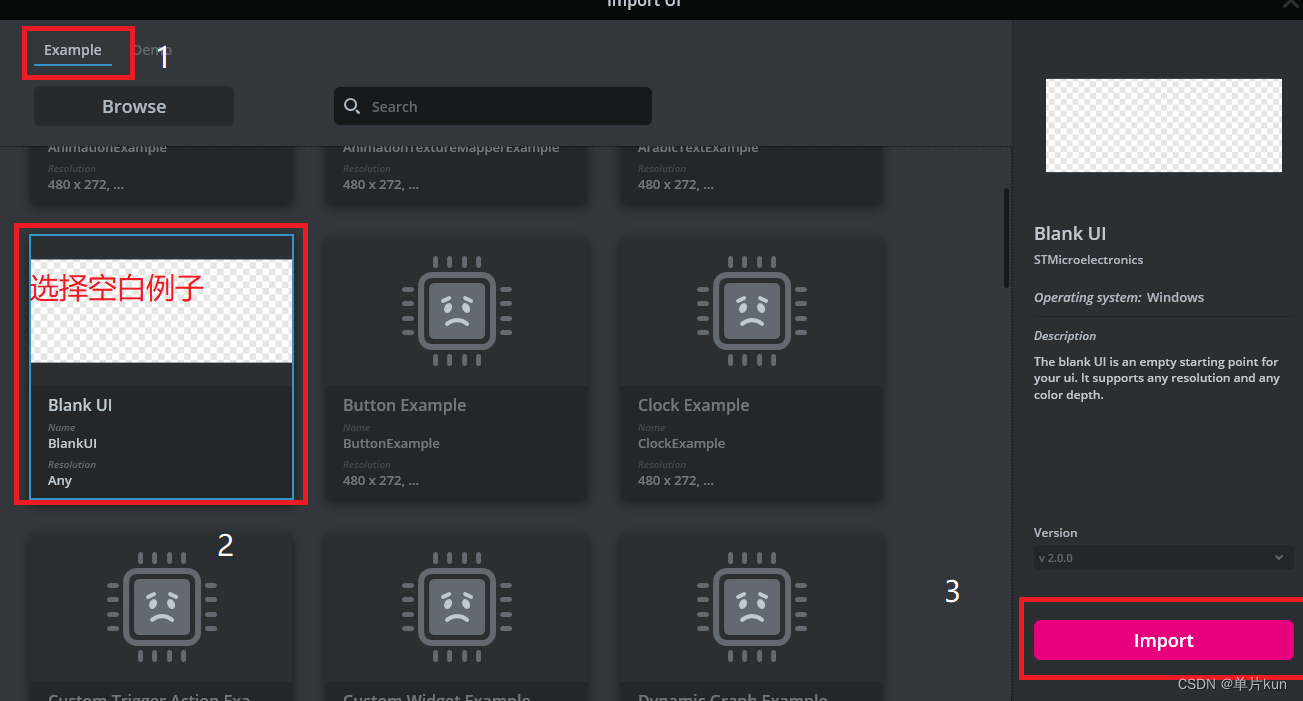Click the Dynamic Graph Example chip icon
This screenshot has height=701, width=1303.
[x=751, y=607]
